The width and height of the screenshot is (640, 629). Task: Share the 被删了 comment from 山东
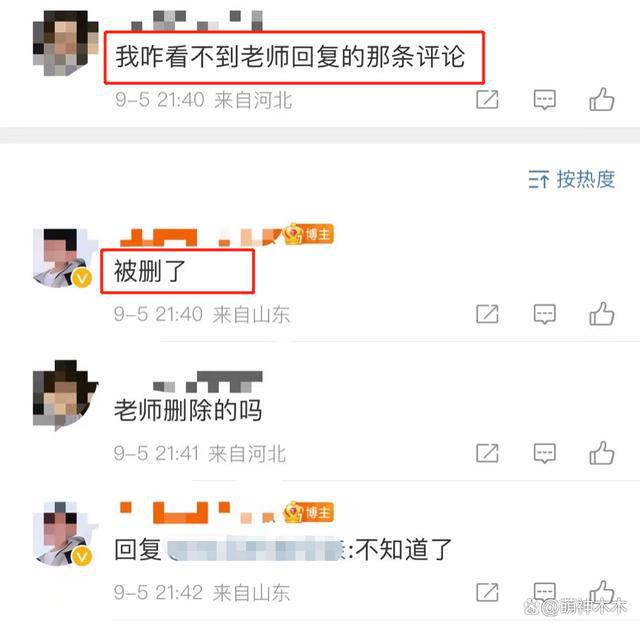487,314
